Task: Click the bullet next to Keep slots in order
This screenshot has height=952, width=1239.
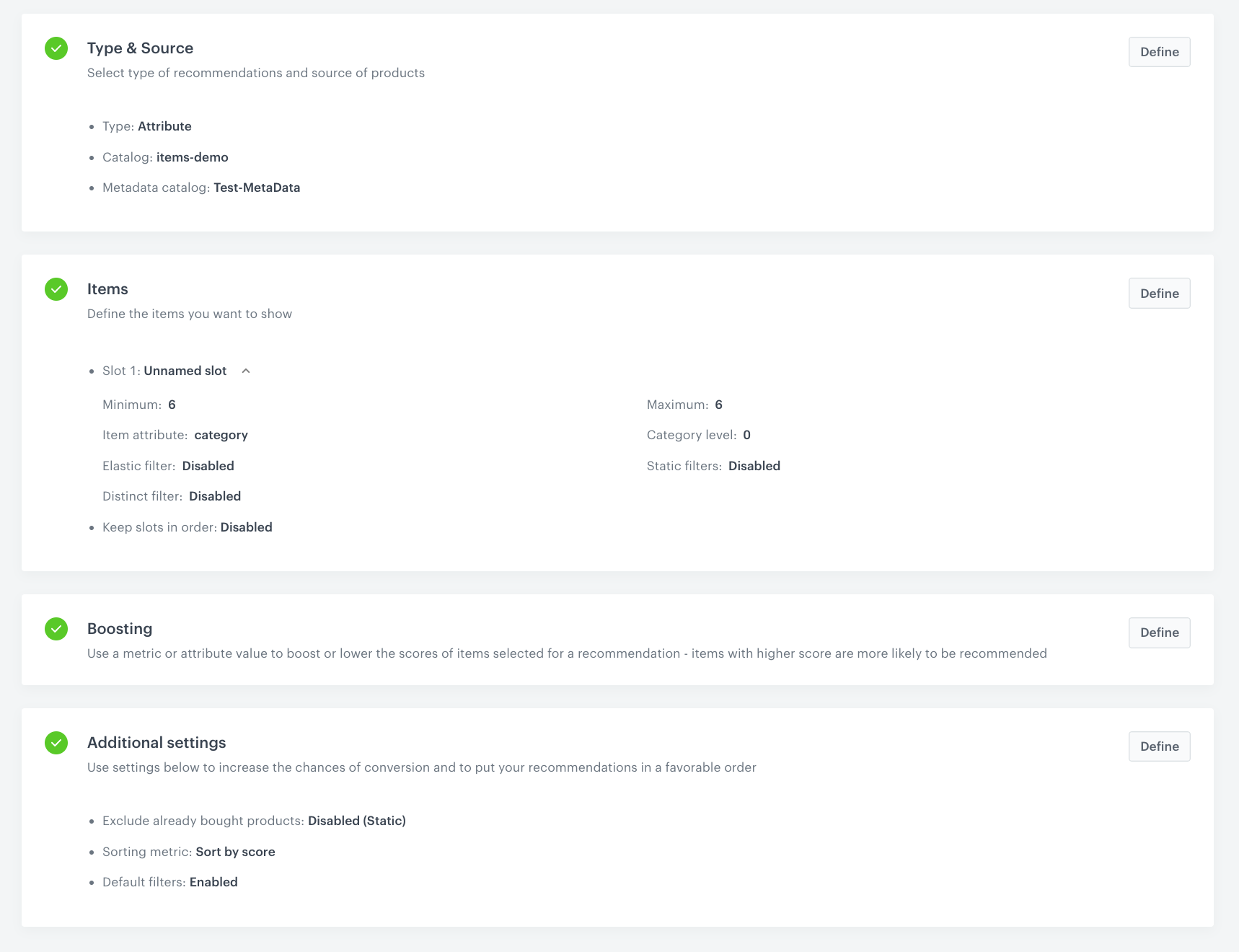Action: (92, 528)
